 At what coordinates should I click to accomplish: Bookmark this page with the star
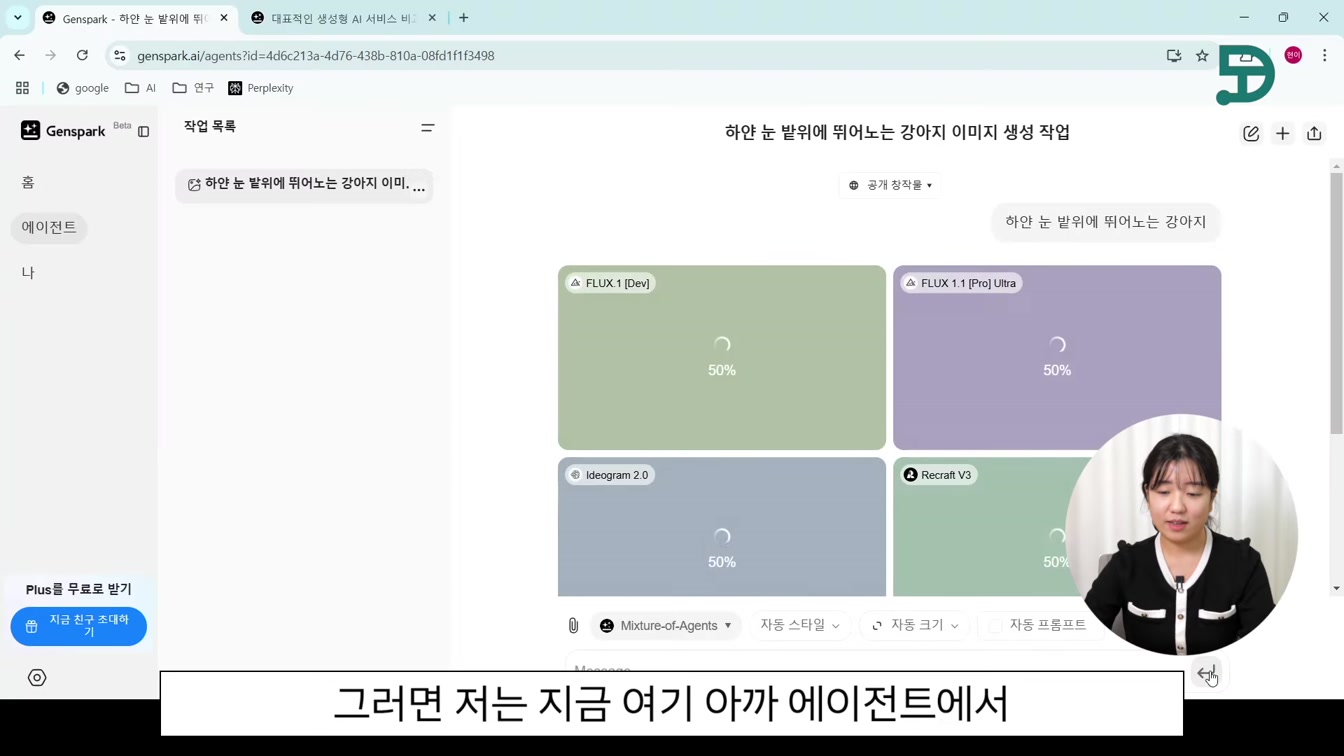(1202, 56)
